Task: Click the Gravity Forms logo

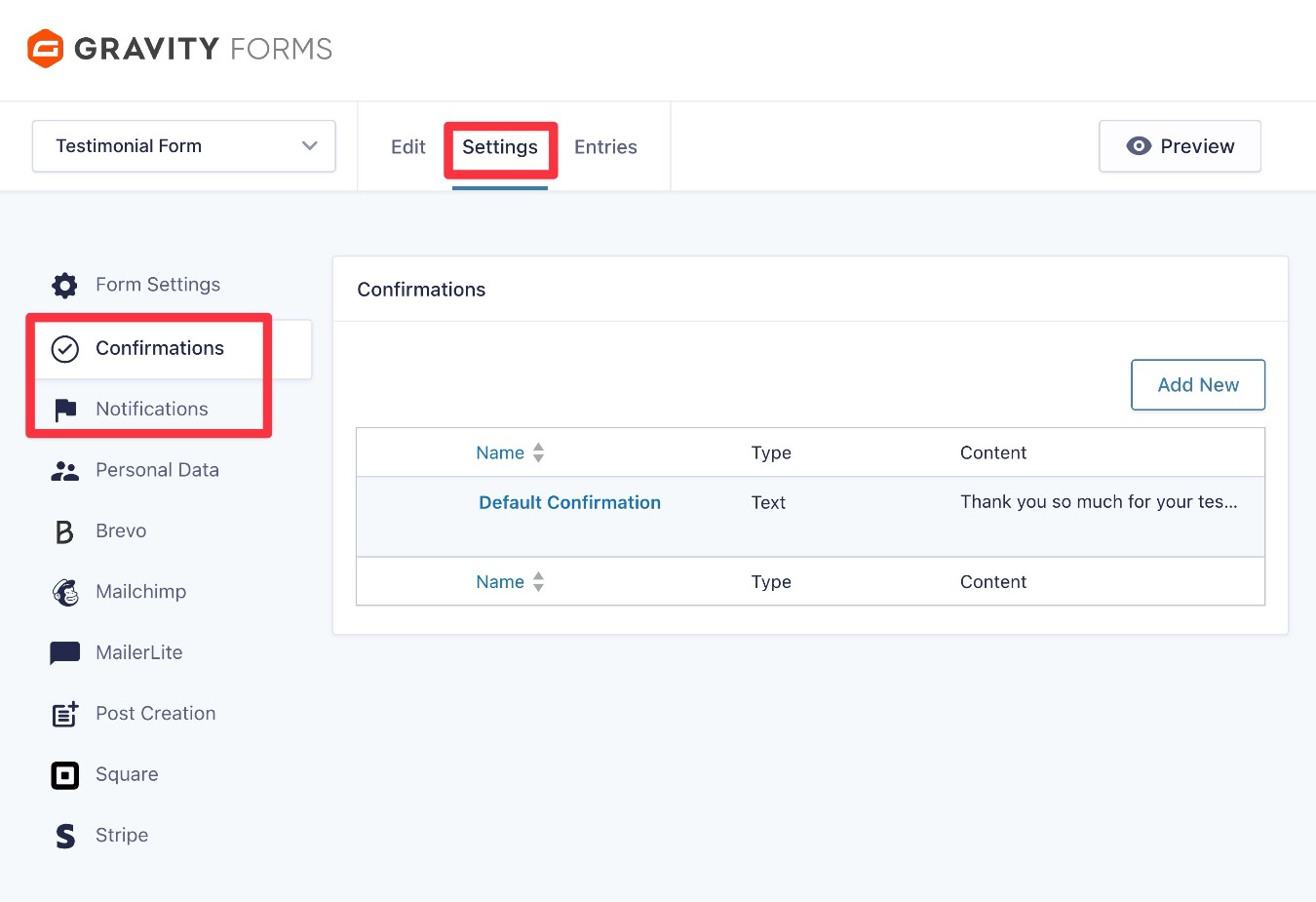Action: 178,49
